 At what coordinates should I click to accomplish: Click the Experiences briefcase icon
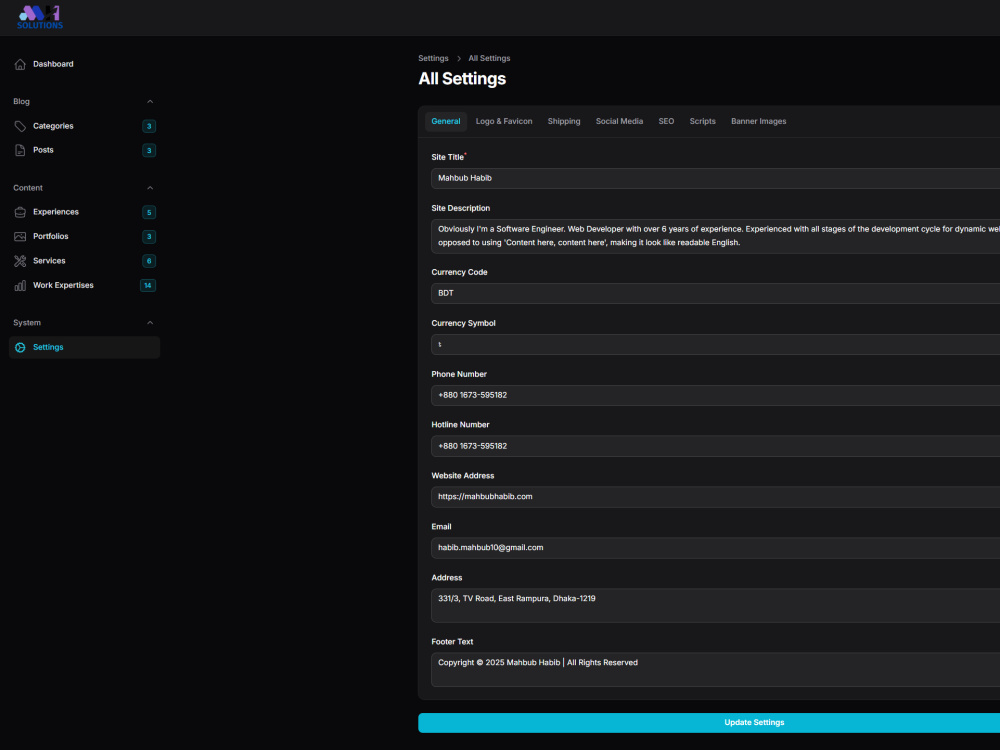pos(20,212)
